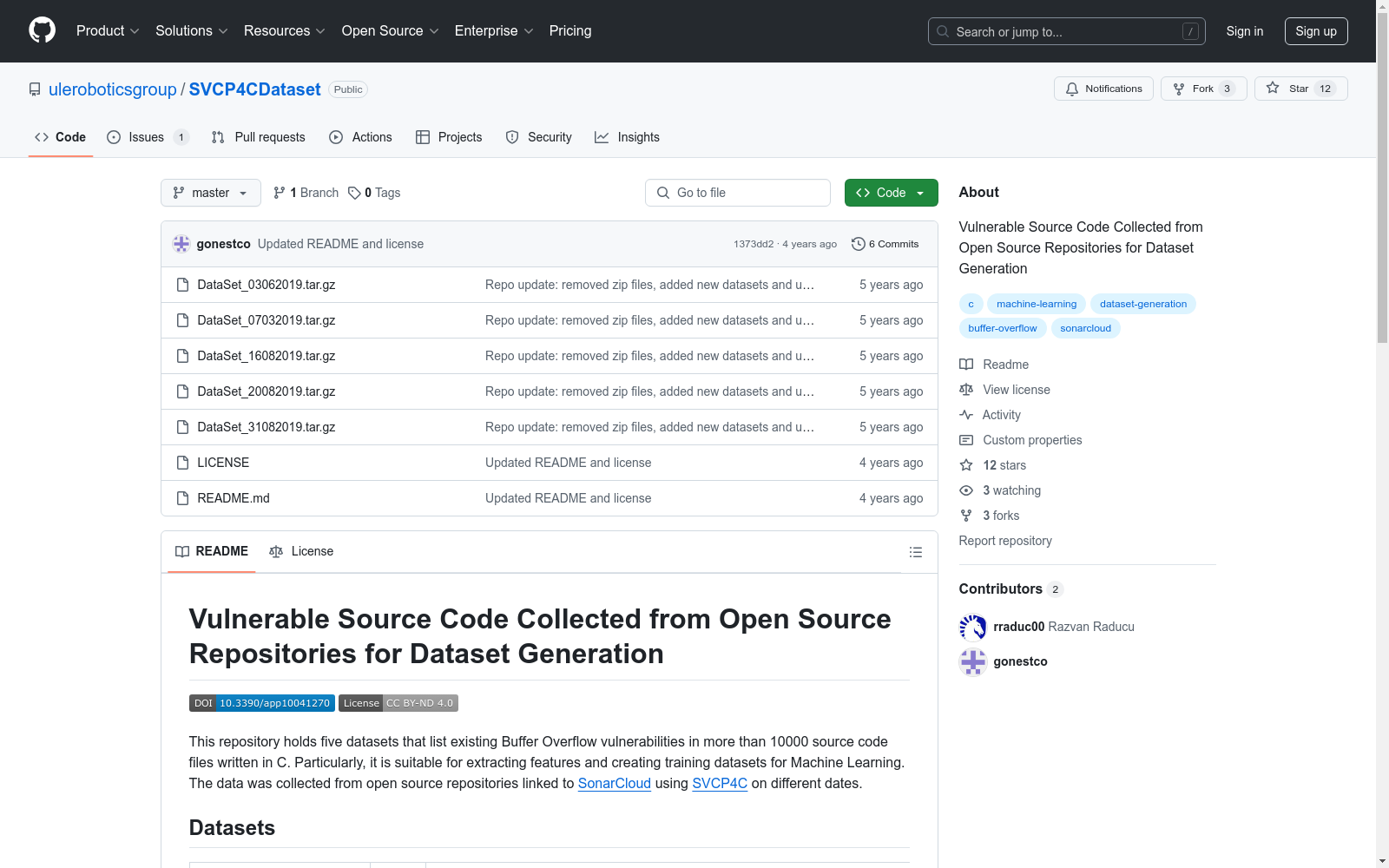Click Report repository link
The image size is (1389, 868).
tap(1005, 541)
